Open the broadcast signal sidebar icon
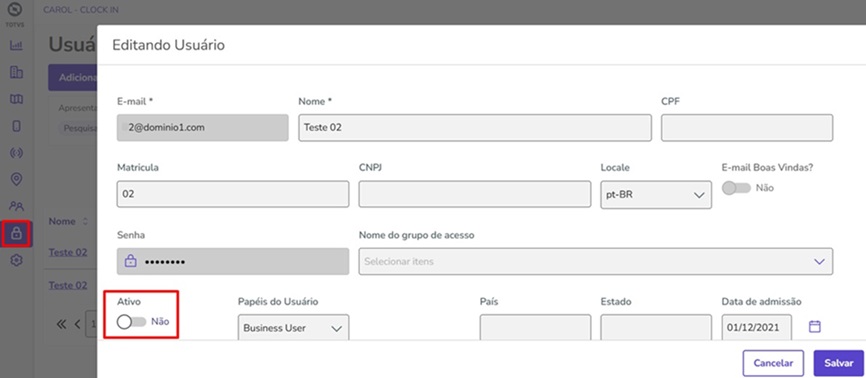Viewport: 866px width, 378px height. [17, 153]
